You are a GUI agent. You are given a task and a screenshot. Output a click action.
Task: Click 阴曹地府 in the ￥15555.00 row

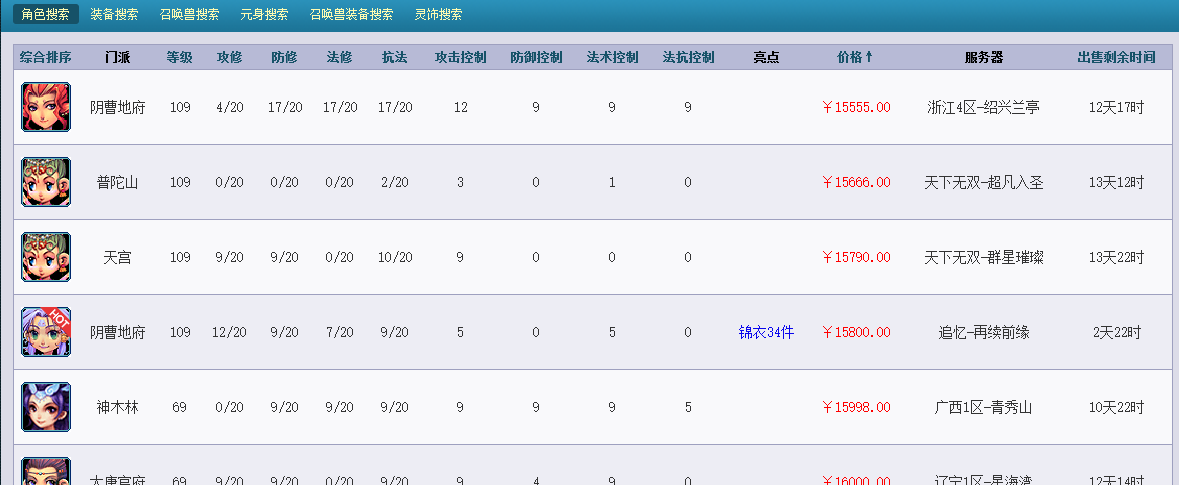coord(117,108)
